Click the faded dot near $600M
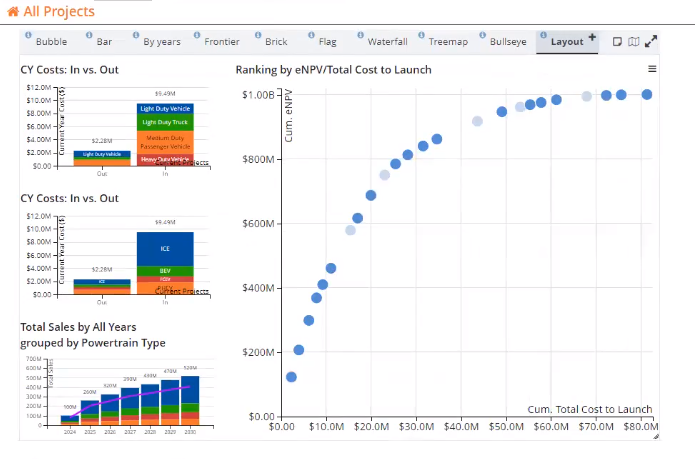Viewport: 695px width, 459px height. [350, 230]
